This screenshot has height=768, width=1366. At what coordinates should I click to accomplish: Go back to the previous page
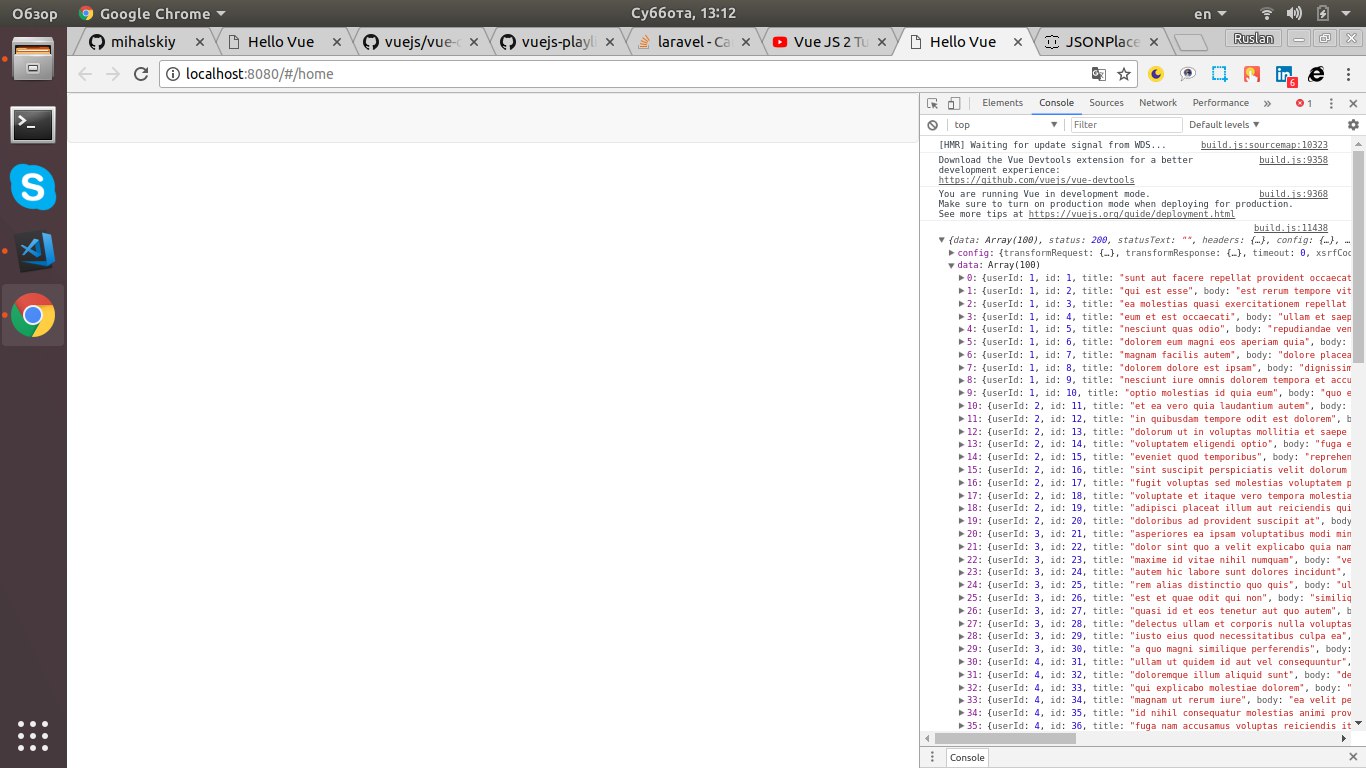click(x=85, y=74)
